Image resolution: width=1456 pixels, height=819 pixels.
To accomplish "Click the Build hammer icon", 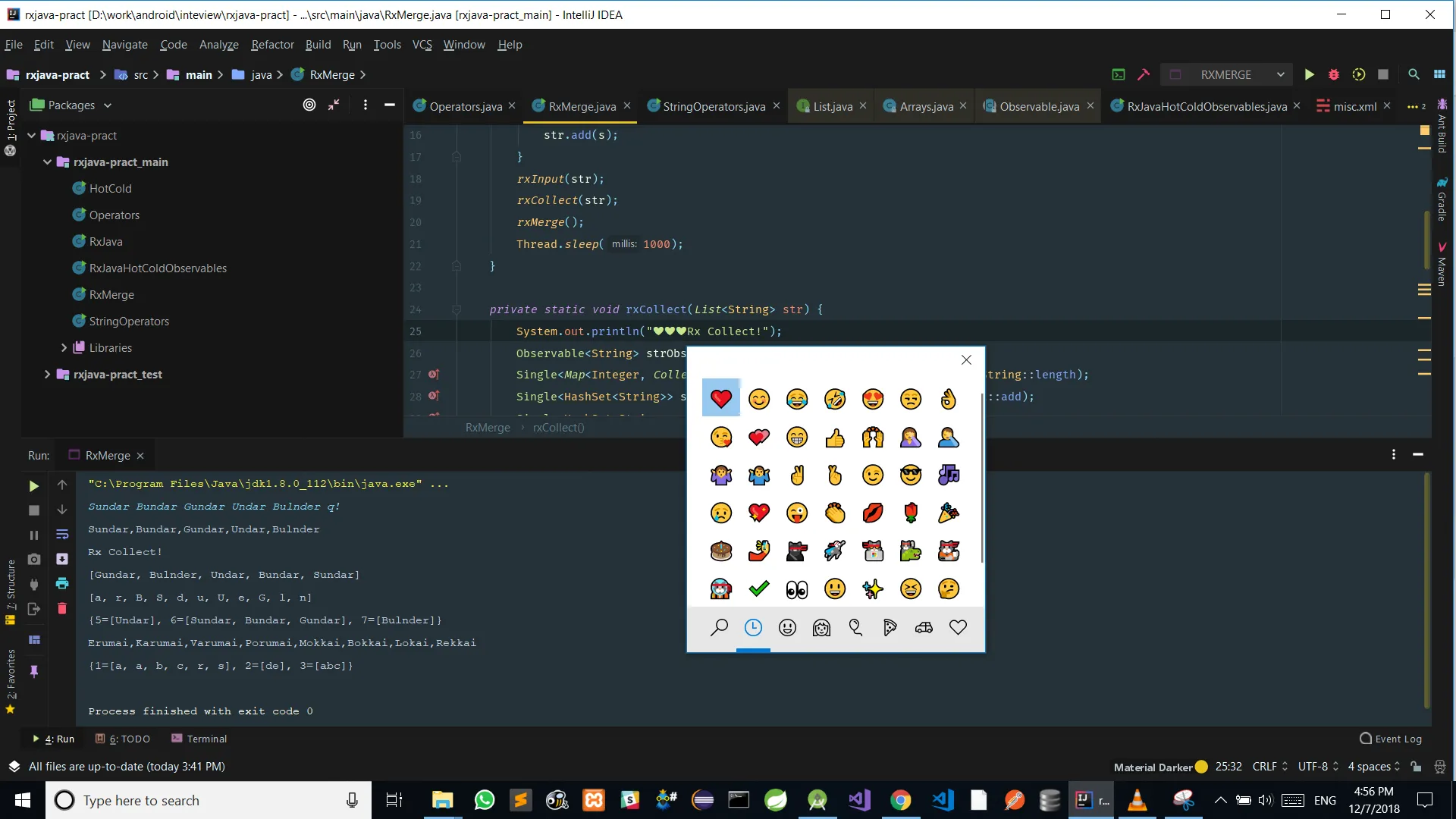I will (x=1144, y=74).
